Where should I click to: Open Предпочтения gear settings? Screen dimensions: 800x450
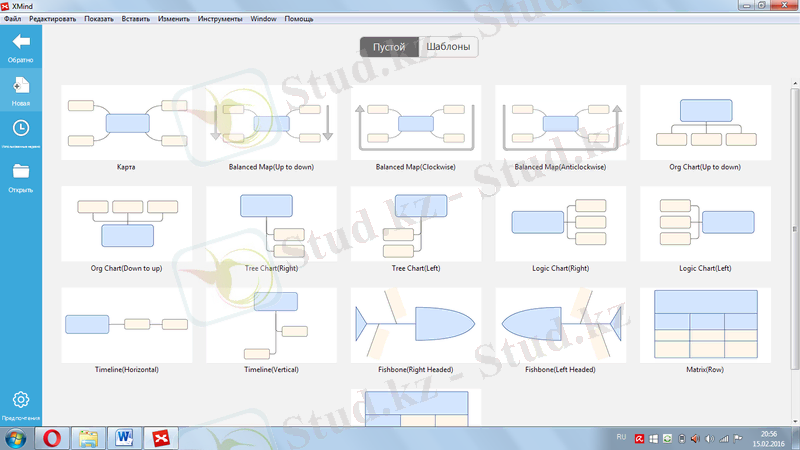pyautogui.click(x=21, y=399)
